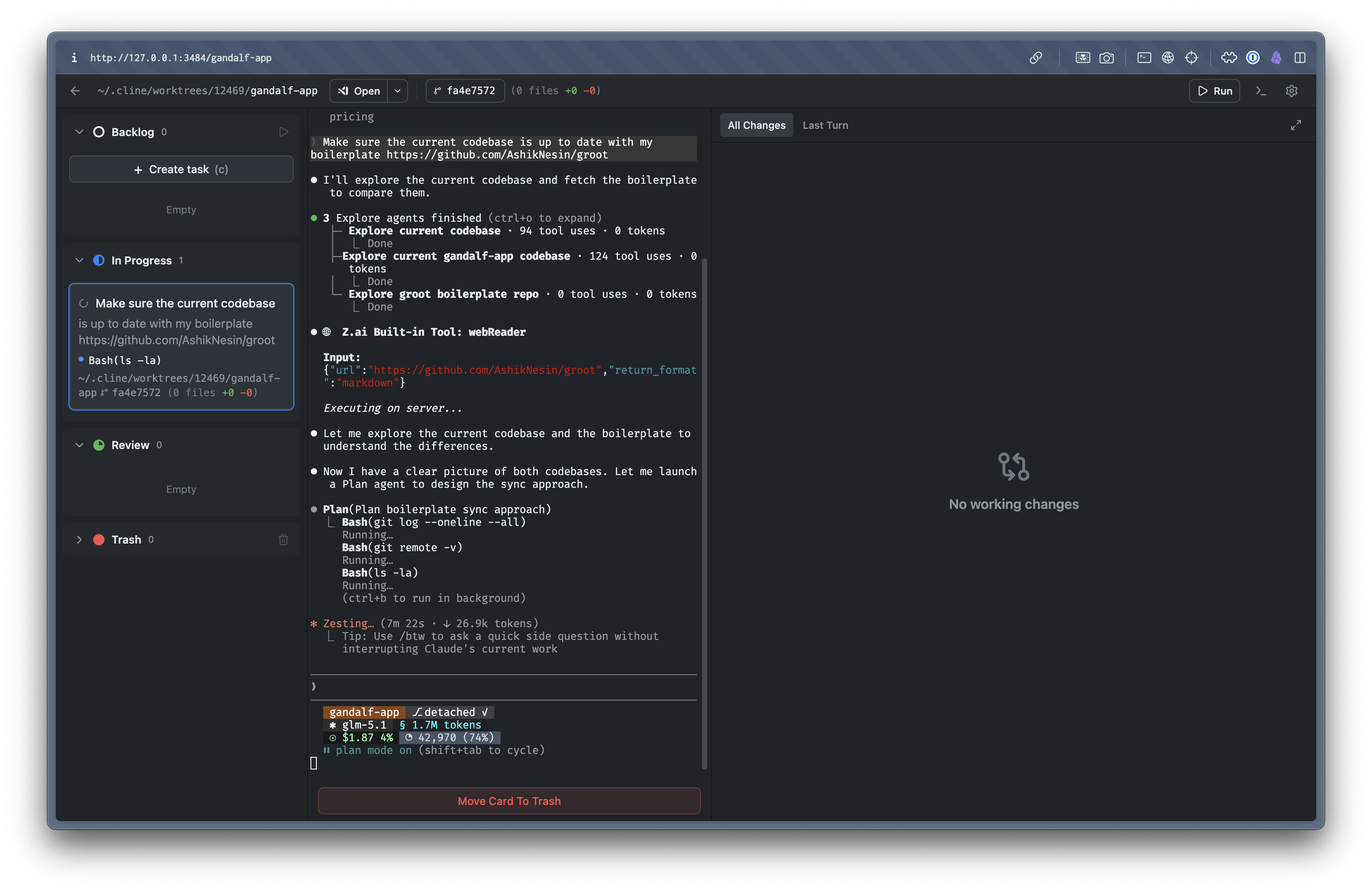Open the extensions puzzle icon
Image resolution: width=1372 pixels, height=892 pixels.
(x=1228, y=57)
